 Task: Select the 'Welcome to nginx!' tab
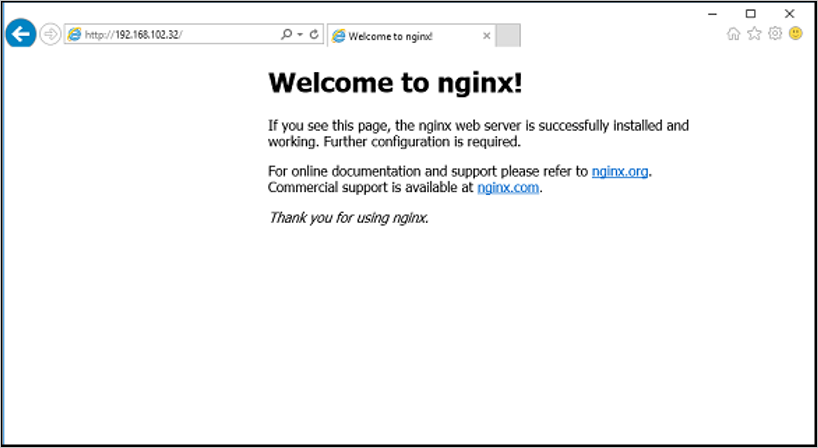pos(411,36)
